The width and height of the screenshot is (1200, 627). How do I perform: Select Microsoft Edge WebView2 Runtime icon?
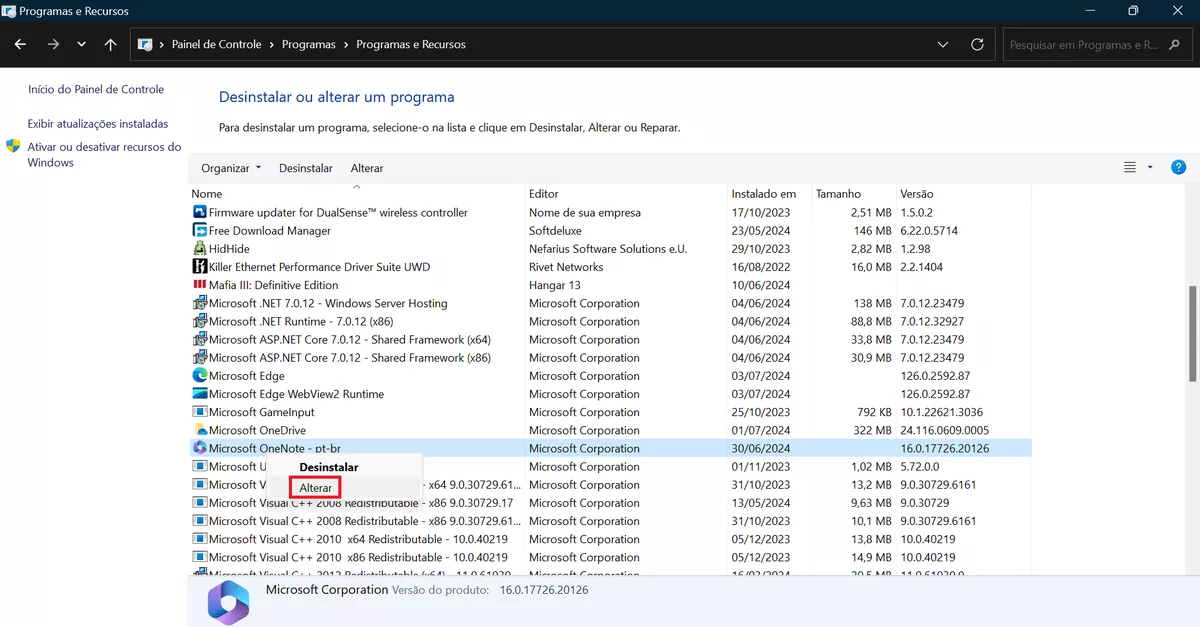pyautogui.click(x=199, y=394)
